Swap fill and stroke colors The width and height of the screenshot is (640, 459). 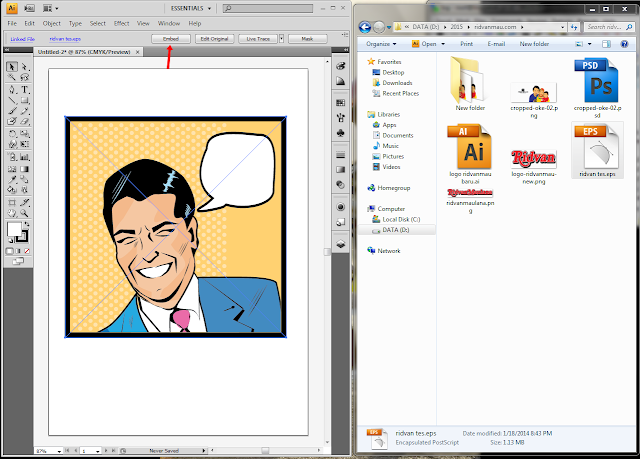(27, 224)
